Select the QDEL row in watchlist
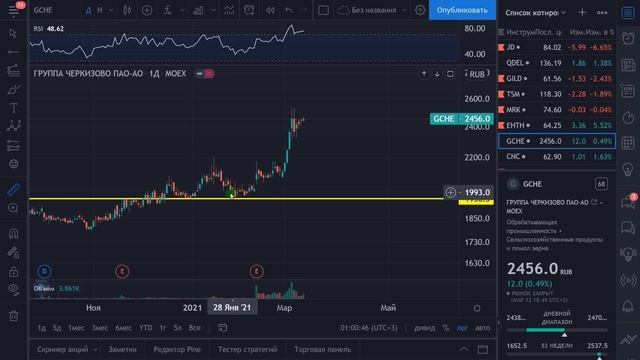The image size is (640, 360). [x=556, y=63]
